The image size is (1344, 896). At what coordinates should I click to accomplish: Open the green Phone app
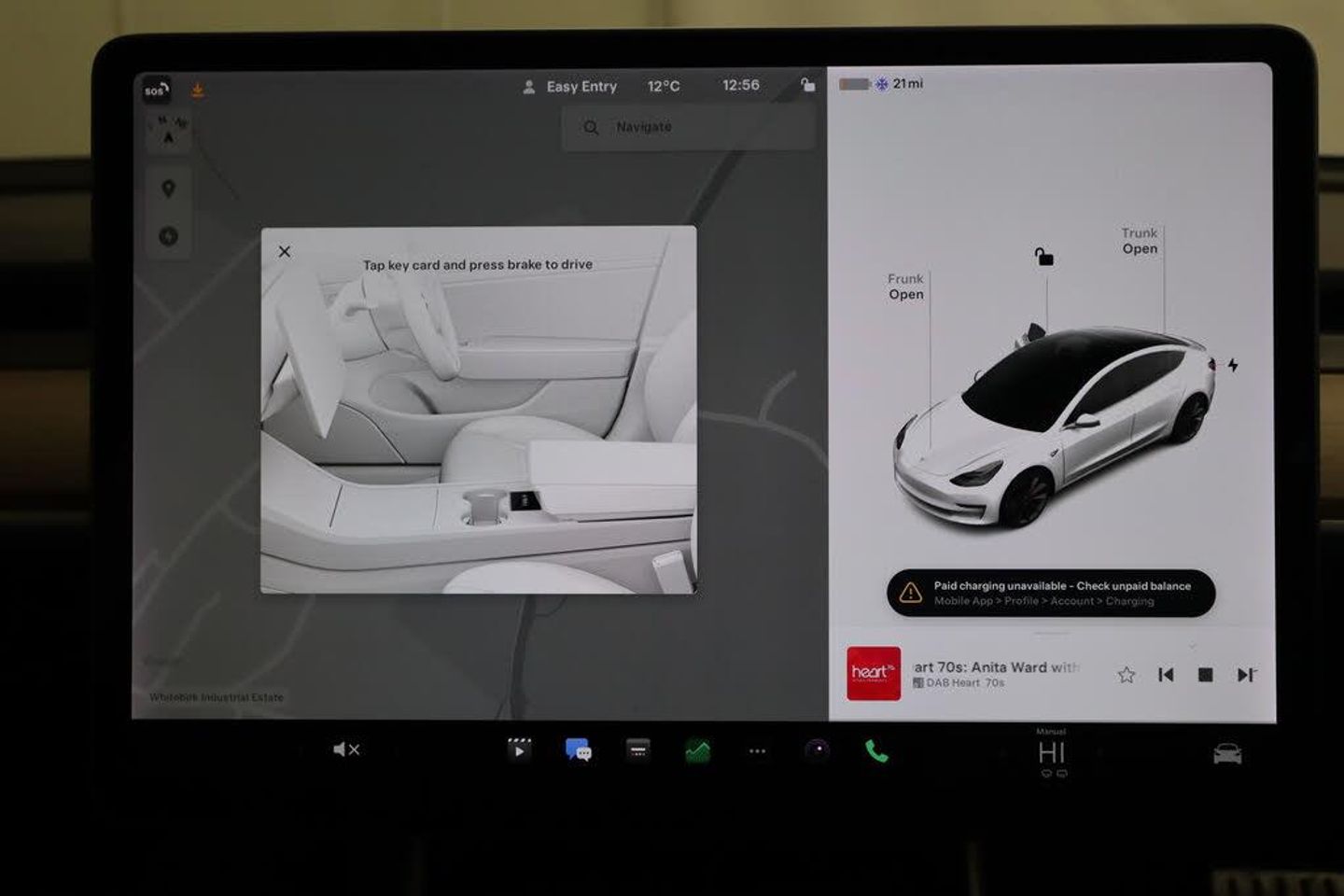click(876, 750)
